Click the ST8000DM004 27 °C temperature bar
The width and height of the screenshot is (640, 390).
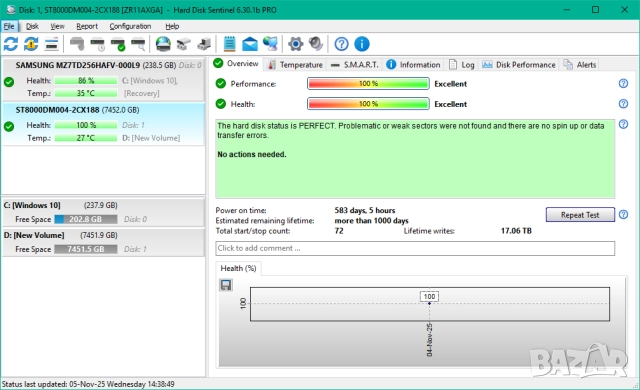[86, 138]
